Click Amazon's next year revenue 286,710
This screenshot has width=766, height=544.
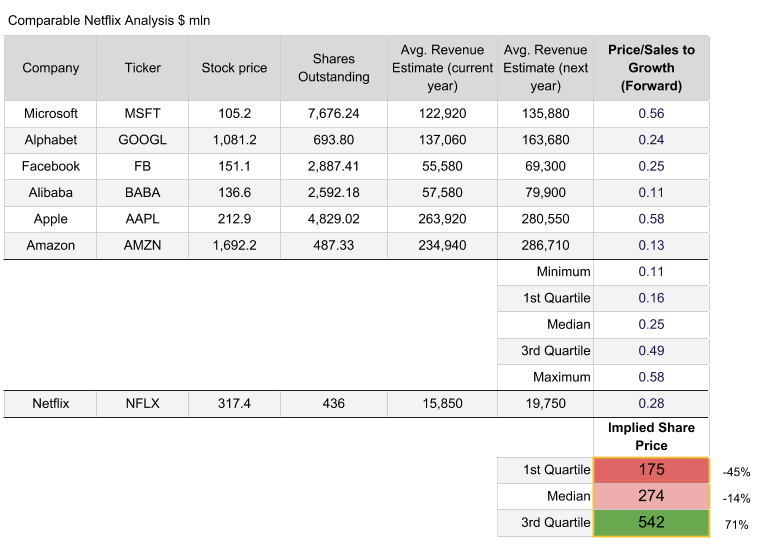tap(545, 245)
